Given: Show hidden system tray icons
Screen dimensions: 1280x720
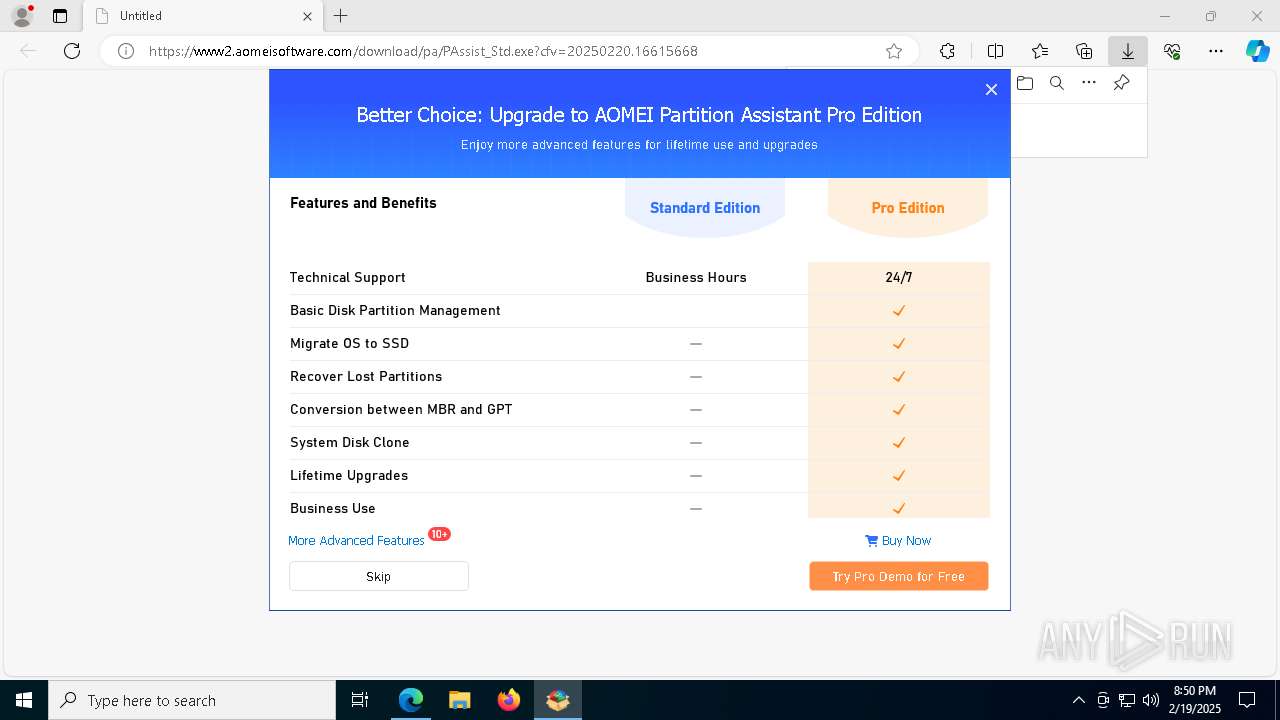Looking at the screenshot, I should point(1078,700).
